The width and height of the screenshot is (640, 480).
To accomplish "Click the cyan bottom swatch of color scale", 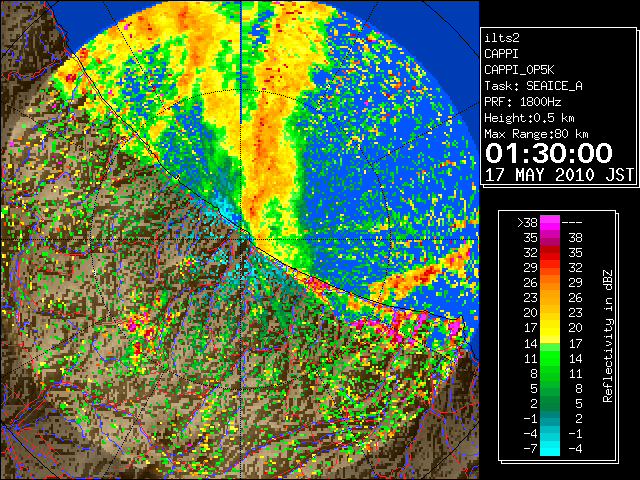I will tap(550, 449).
